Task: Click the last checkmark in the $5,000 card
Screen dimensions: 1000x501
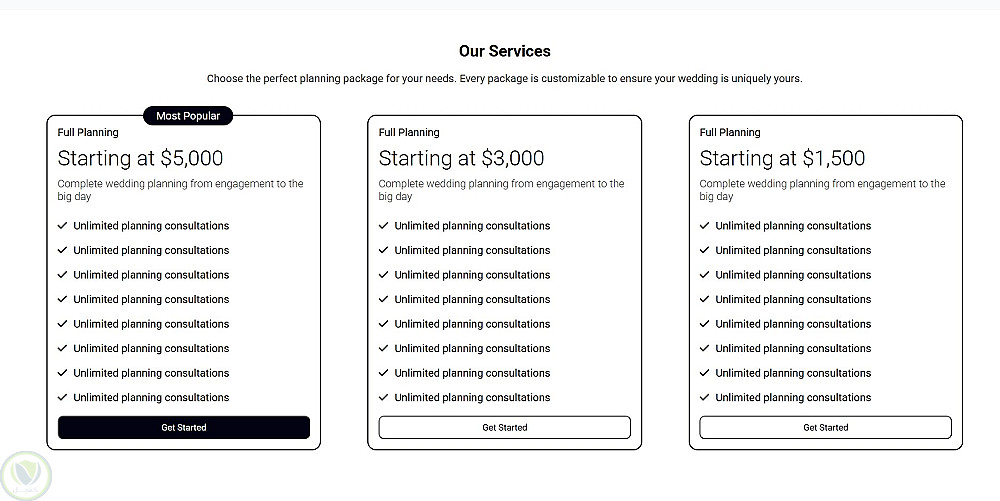Action: point(62,398)
